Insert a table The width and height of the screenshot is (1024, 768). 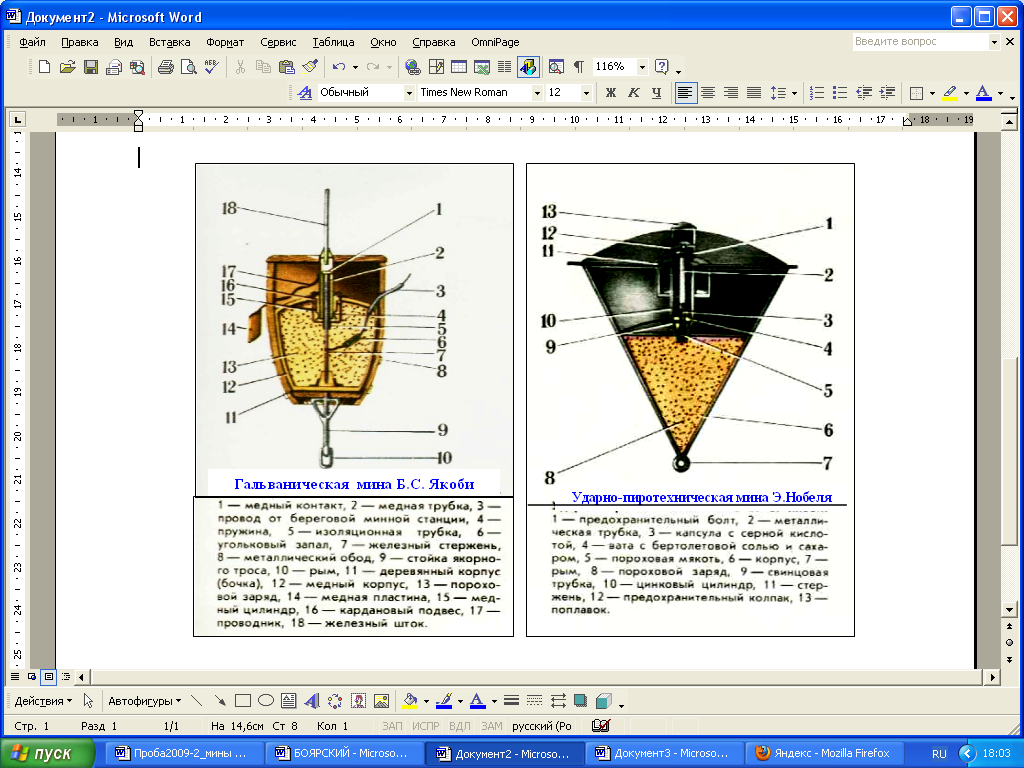click(458, 67)
